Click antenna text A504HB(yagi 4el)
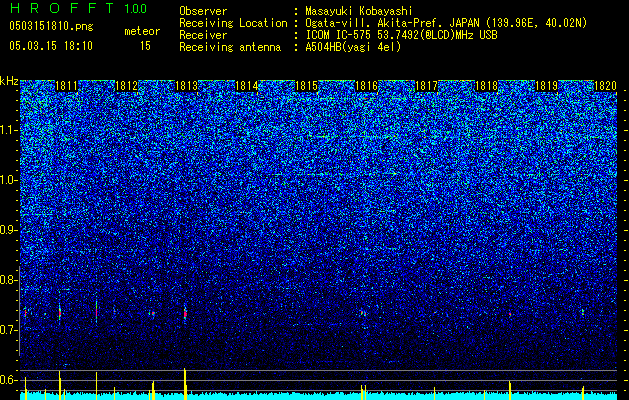 tap(353, 47)
